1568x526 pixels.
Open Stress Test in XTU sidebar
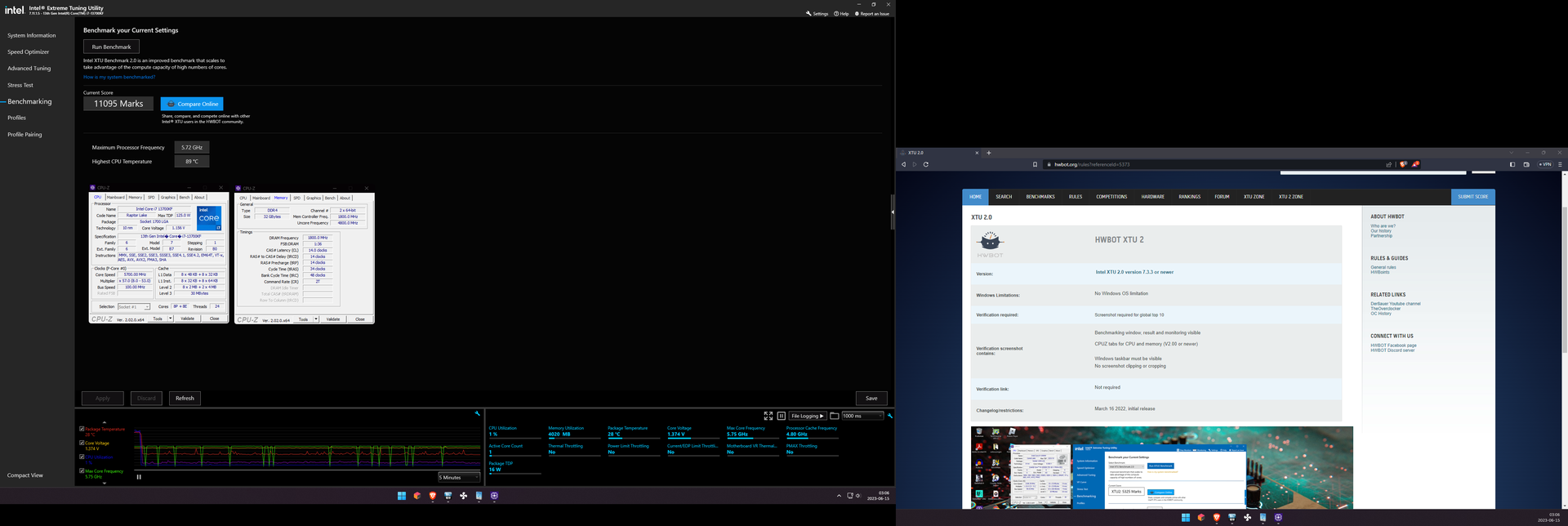click(x=20, y=85)
